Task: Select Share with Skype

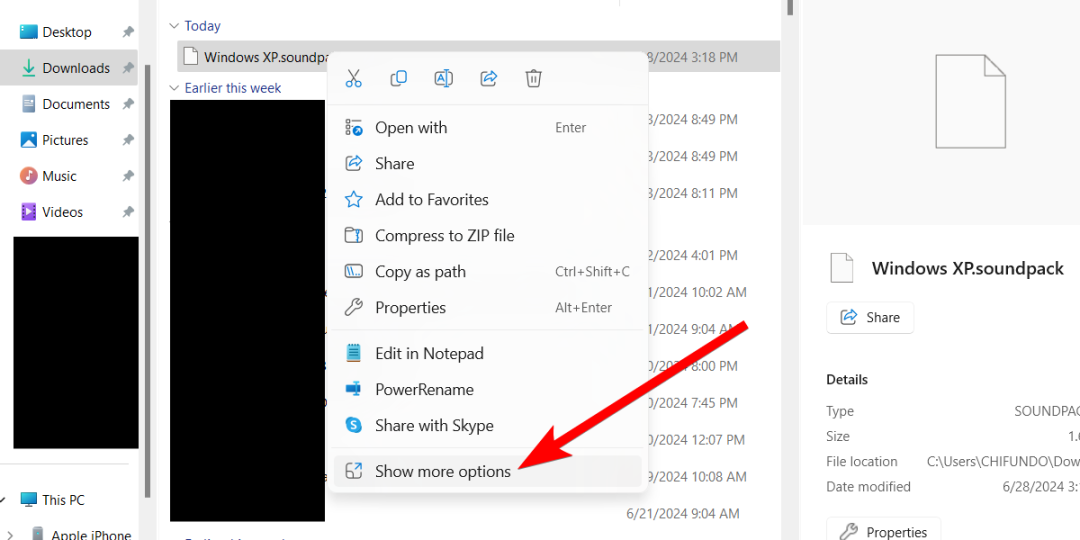Action: 487,425
